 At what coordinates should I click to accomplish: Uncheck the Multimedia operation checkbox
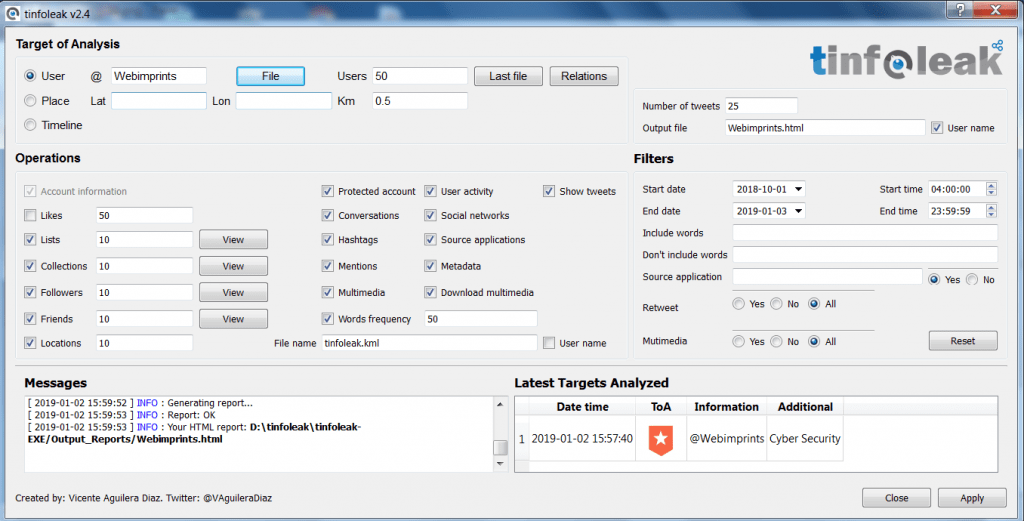(x=328, y=292)
